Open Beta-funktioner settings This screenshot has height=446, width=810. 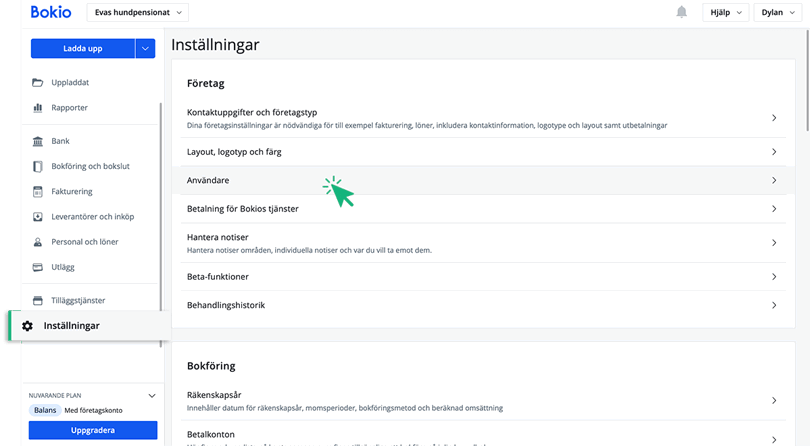tap(483, 277)
